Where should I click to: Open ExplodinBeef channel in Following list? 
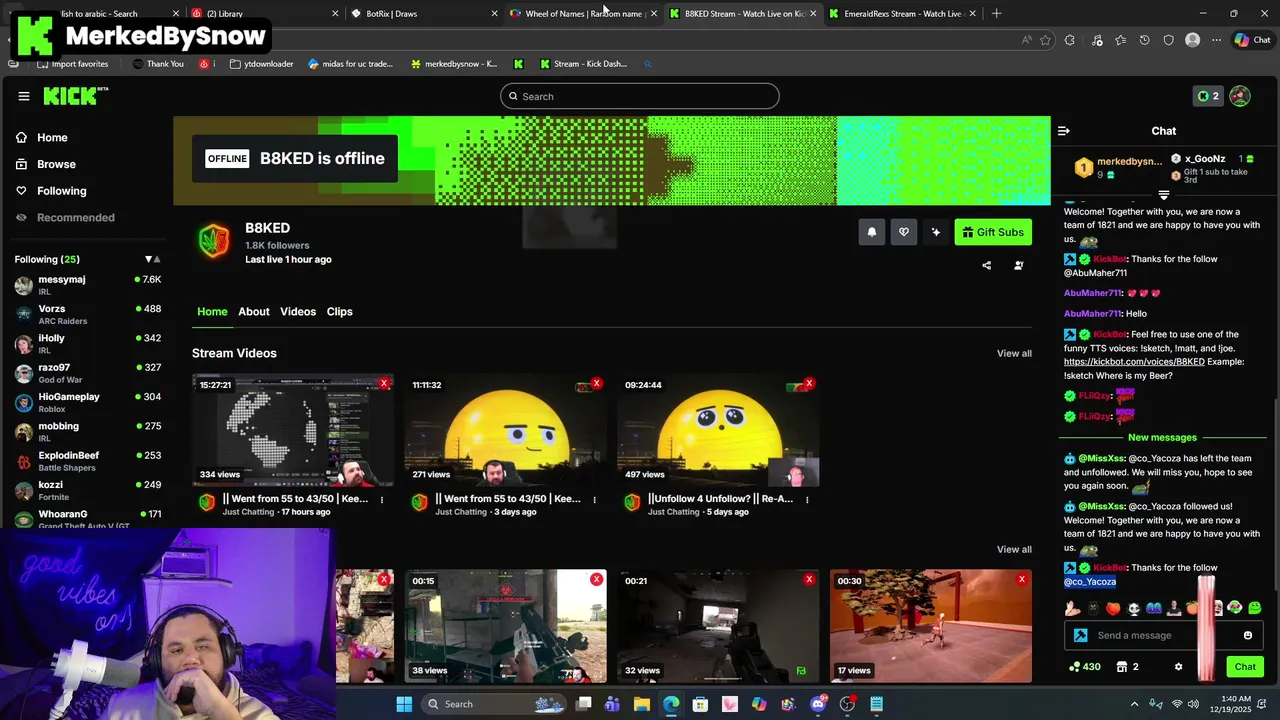click(x=87, y=461)
